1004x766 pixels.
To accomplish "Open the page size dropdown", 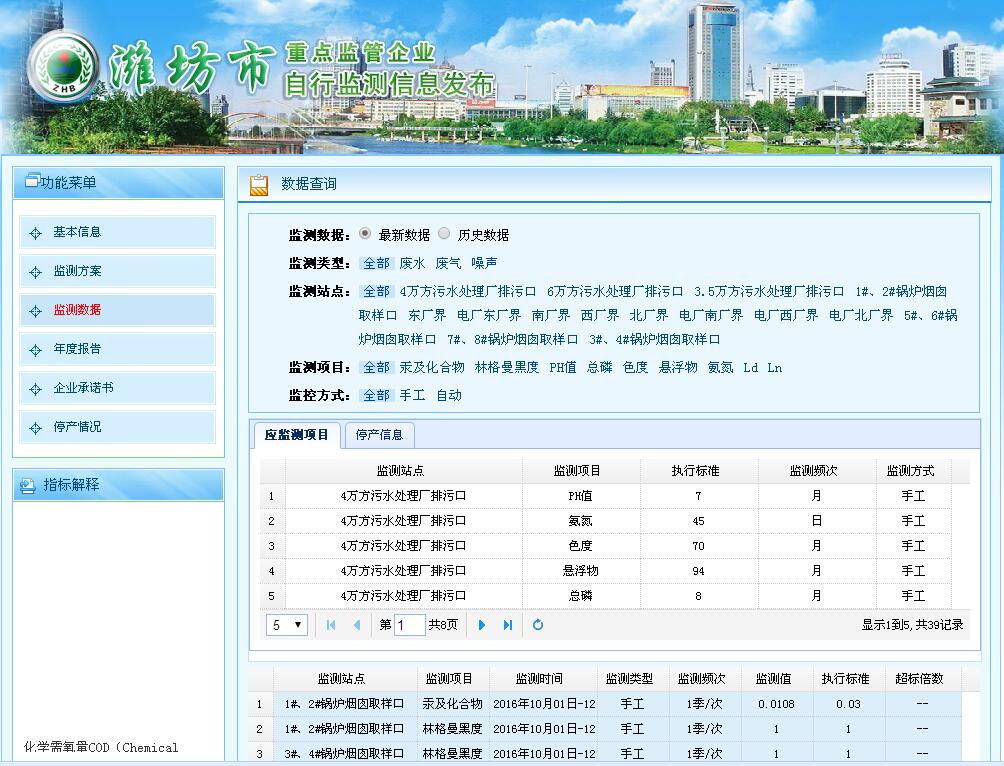I will click(x=287, y=625).
